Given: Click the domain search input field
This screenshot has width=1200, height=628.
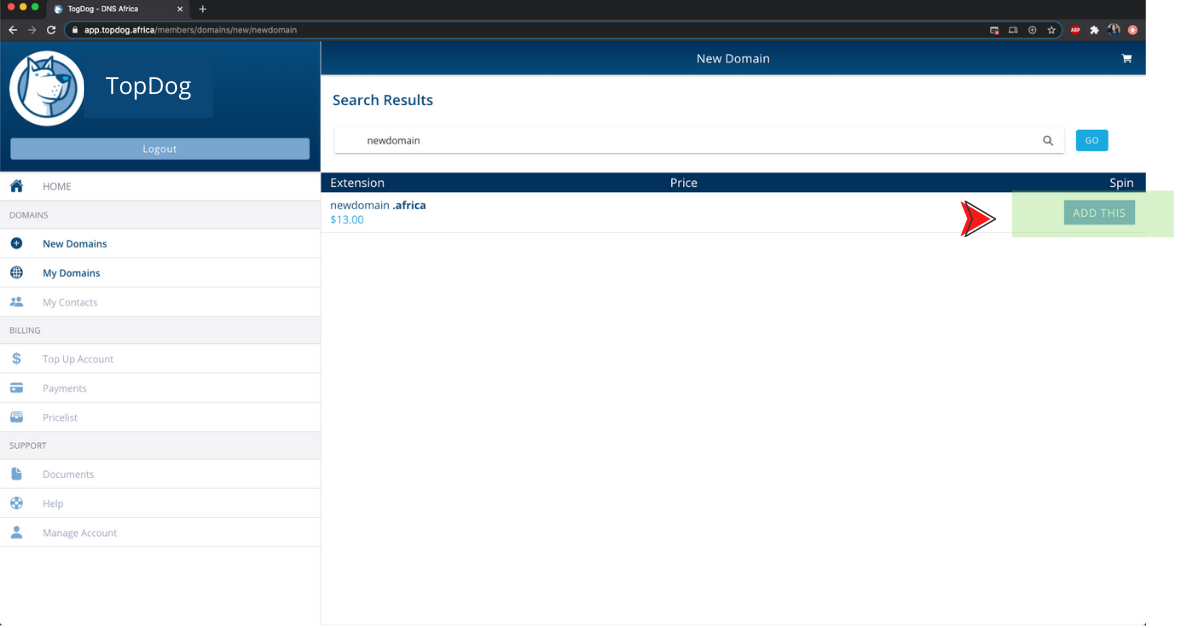Looking at the screenshot, I should pos(698,141).
